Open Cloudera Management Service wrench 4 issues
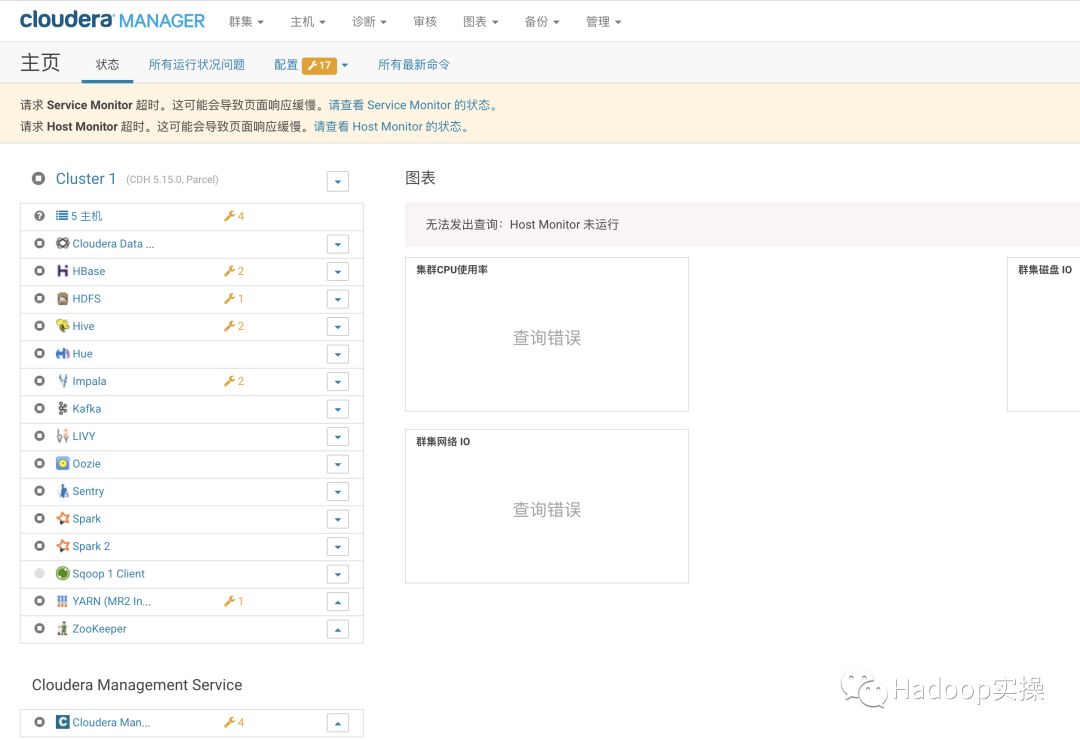 point(233,722)
